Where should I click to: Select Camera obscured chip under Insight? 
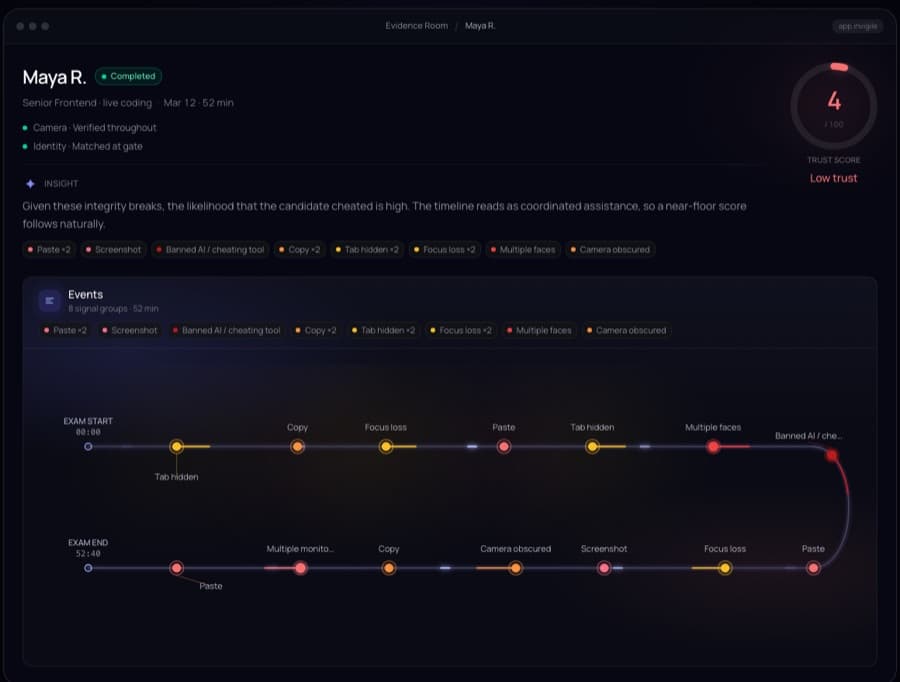click(610, 250)
